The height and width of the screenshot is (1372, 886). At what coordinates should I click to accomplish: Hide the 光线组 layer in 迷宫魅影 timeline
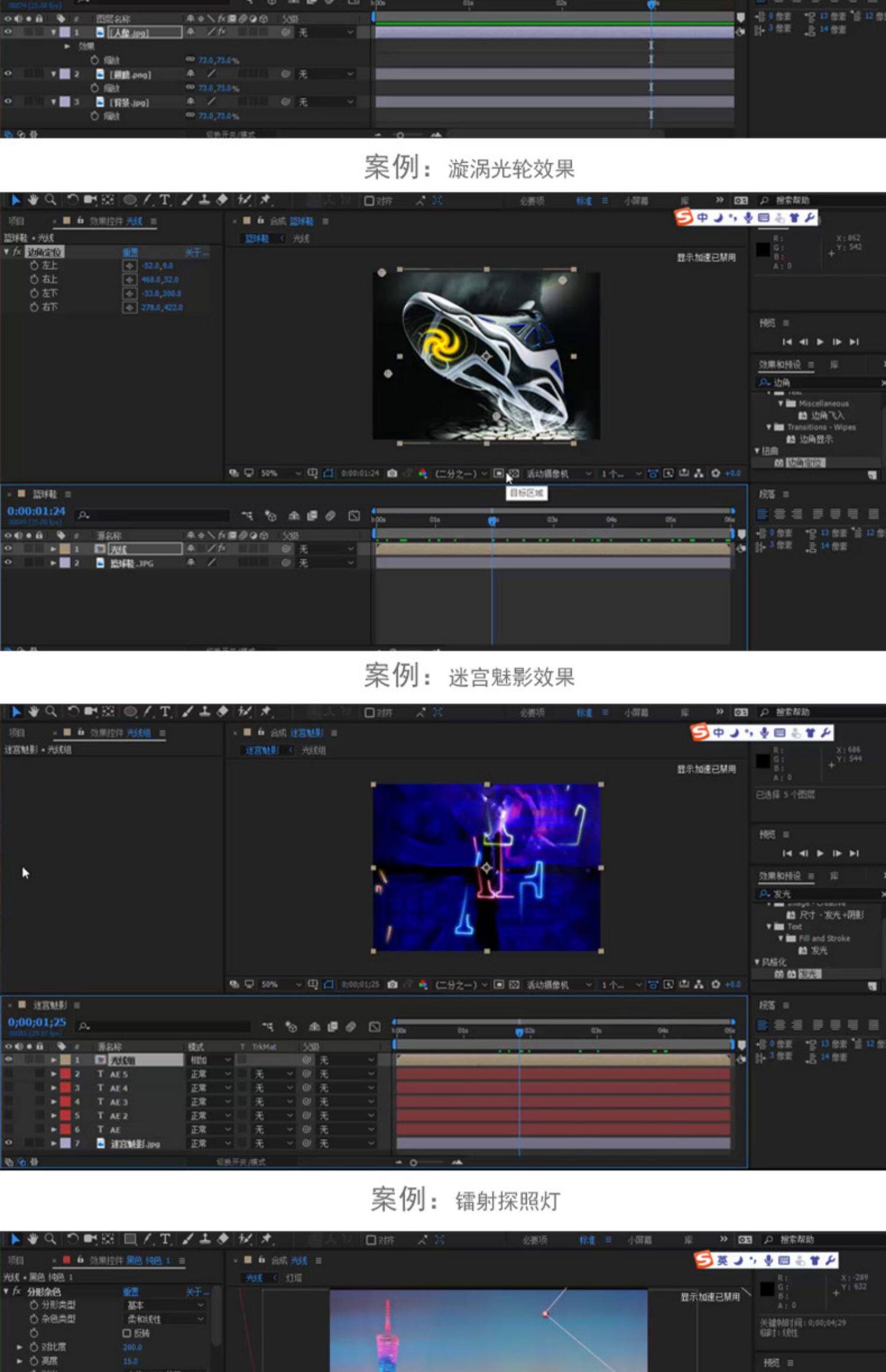[8, 1059]
